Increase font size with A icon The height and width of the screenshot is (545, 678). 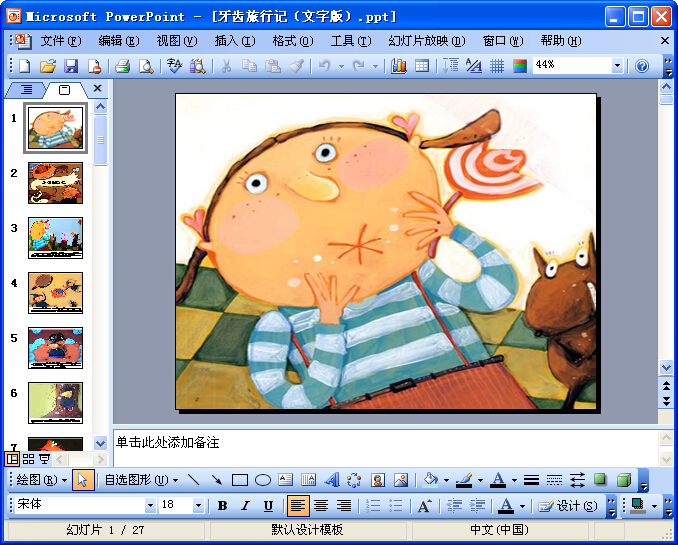coord(425,505)
